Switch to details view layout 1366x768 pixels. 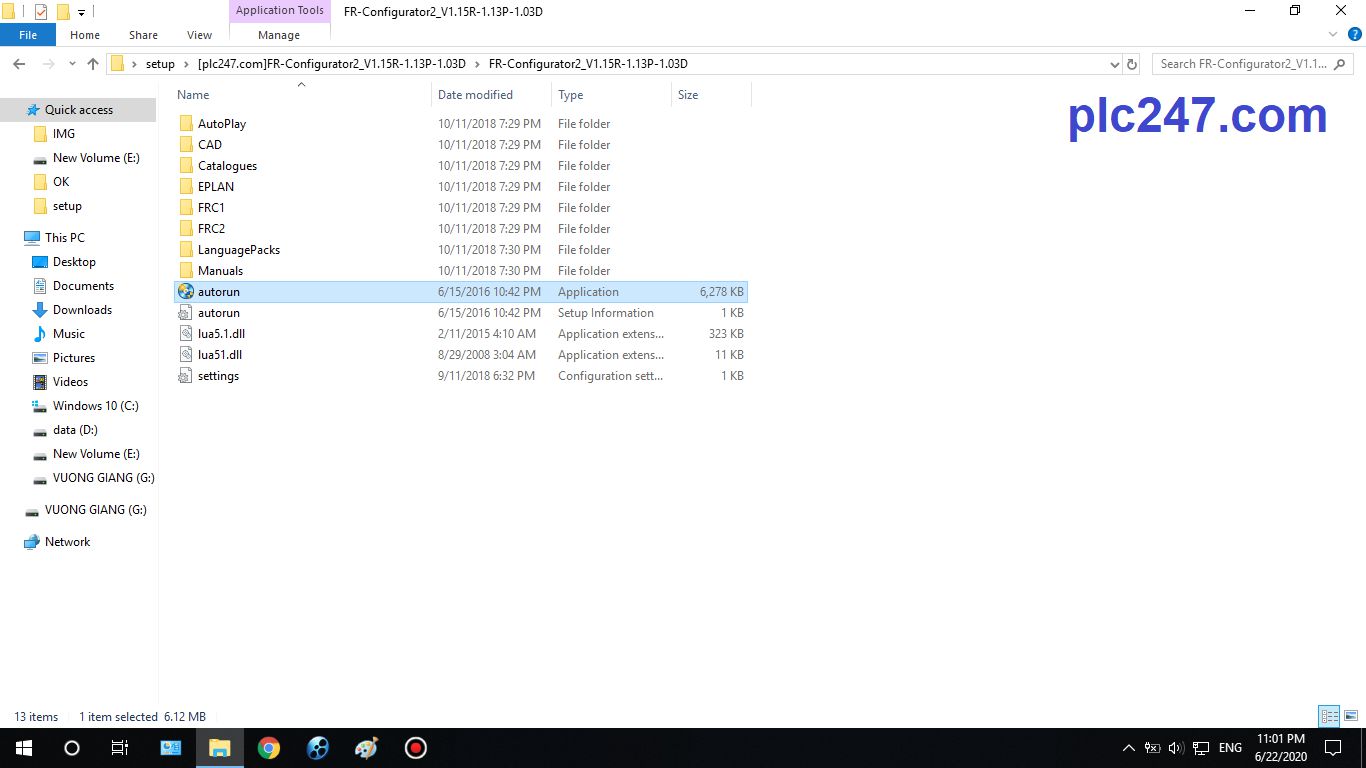tap(1329, 716)
